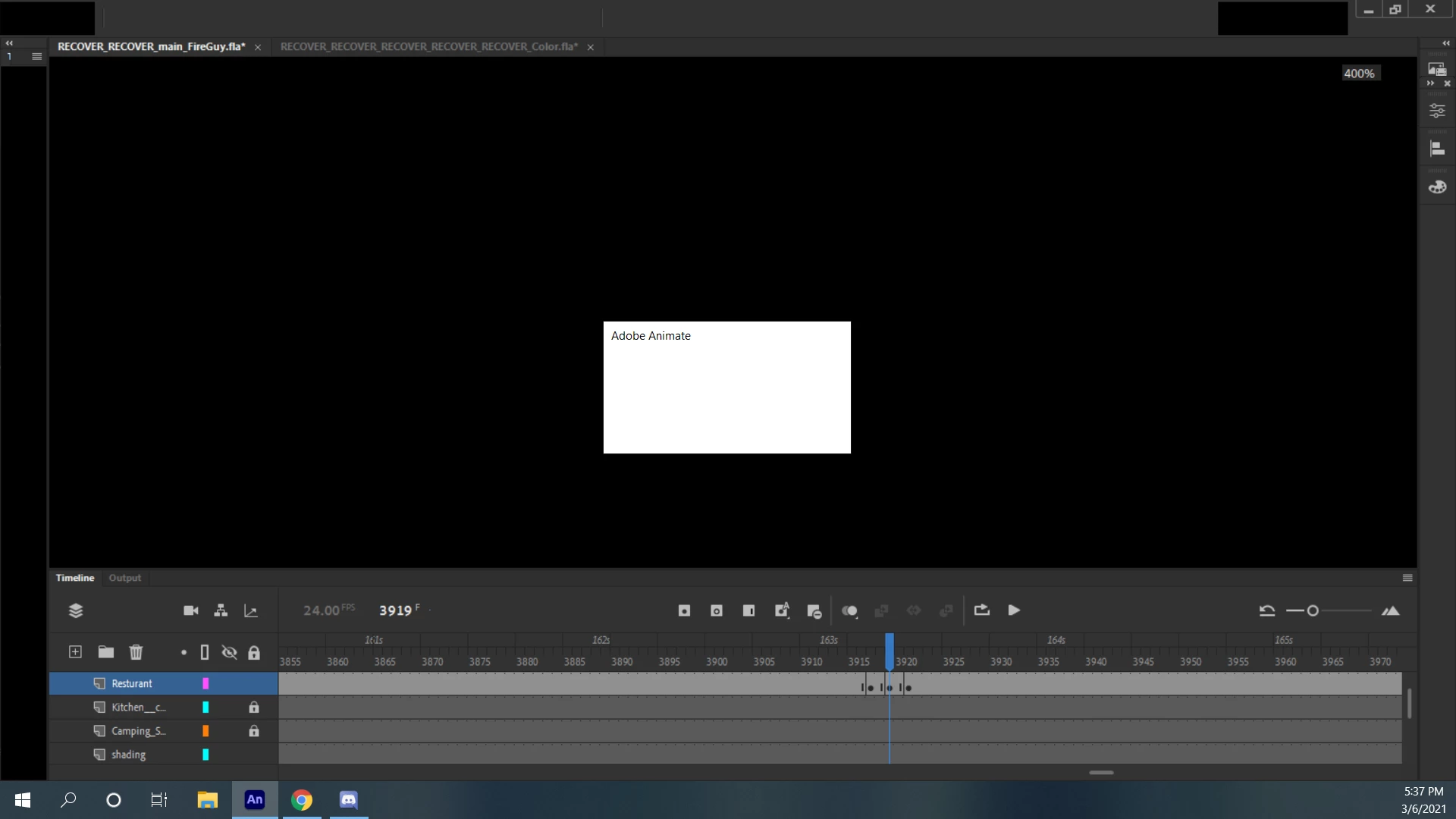Open the timeline panel options menu
The image size is (1456, 819).
[1407, 578]
